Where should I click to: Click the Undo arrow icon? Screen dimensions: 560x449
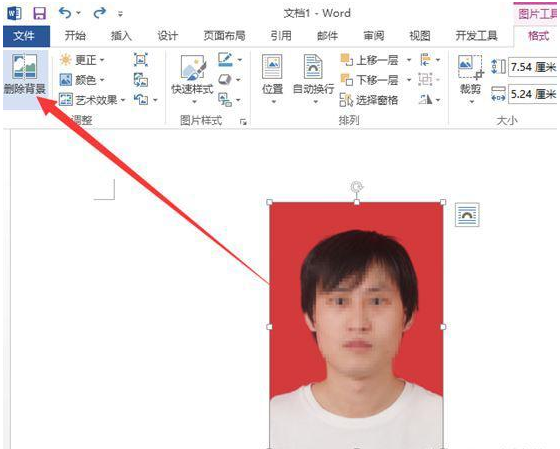(65, 14)
